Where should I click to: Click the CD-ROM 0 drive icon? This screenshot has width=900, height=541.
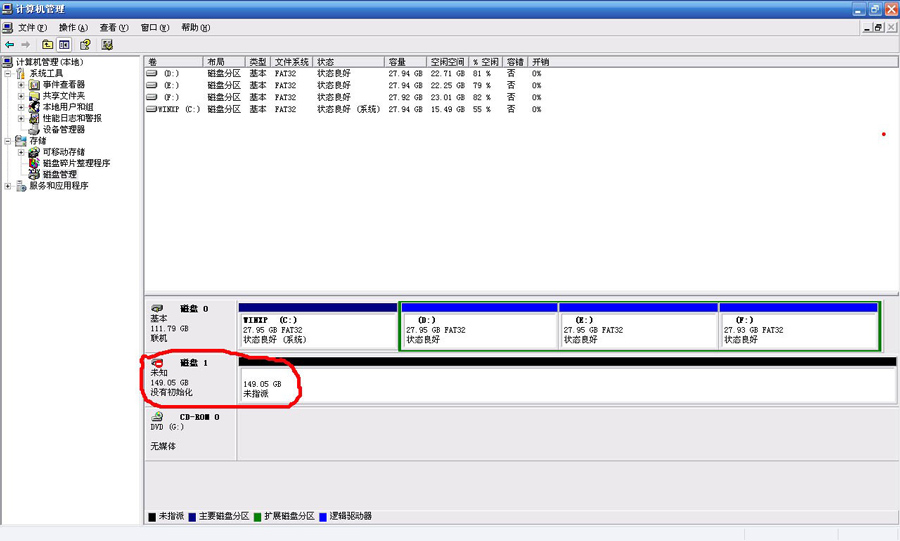pos(158,416)
